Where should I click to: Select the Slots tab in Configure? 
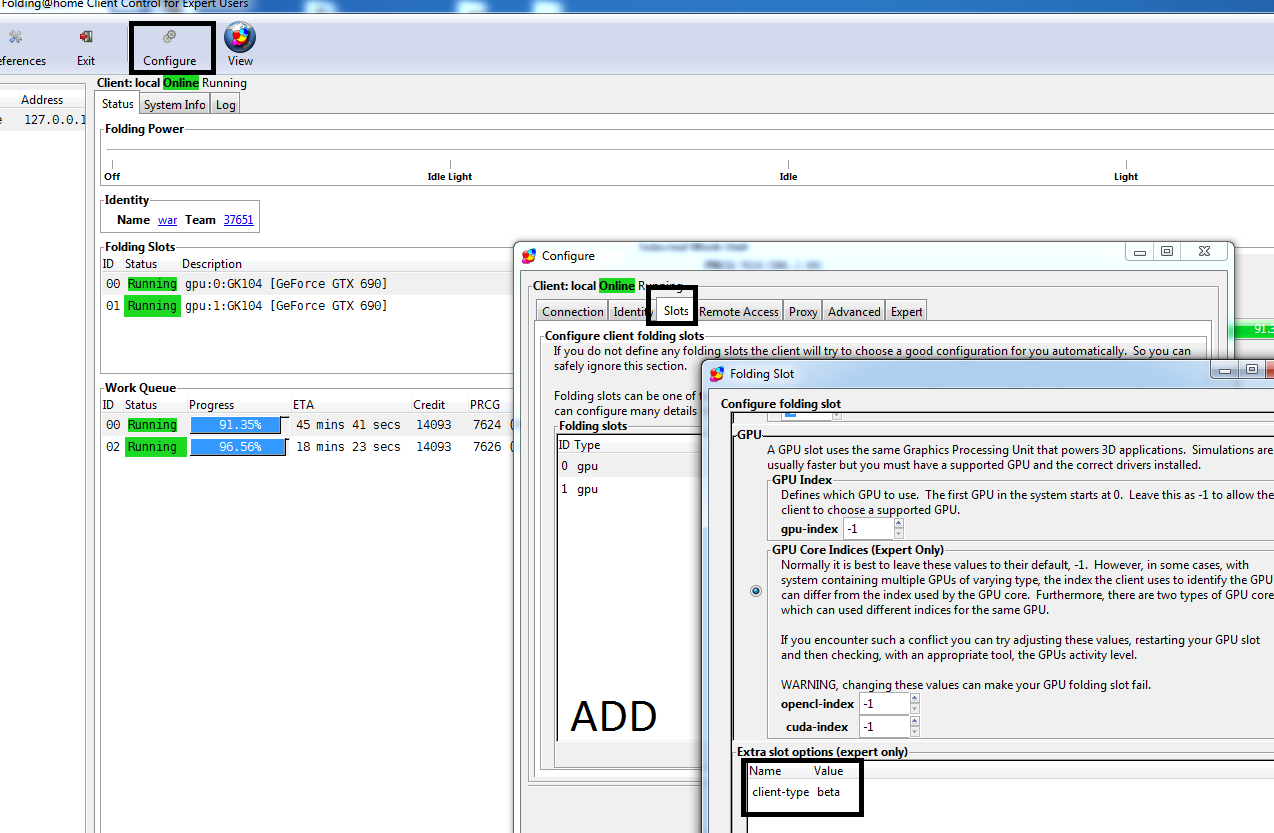pyautogui.click(x=676, y=310)
